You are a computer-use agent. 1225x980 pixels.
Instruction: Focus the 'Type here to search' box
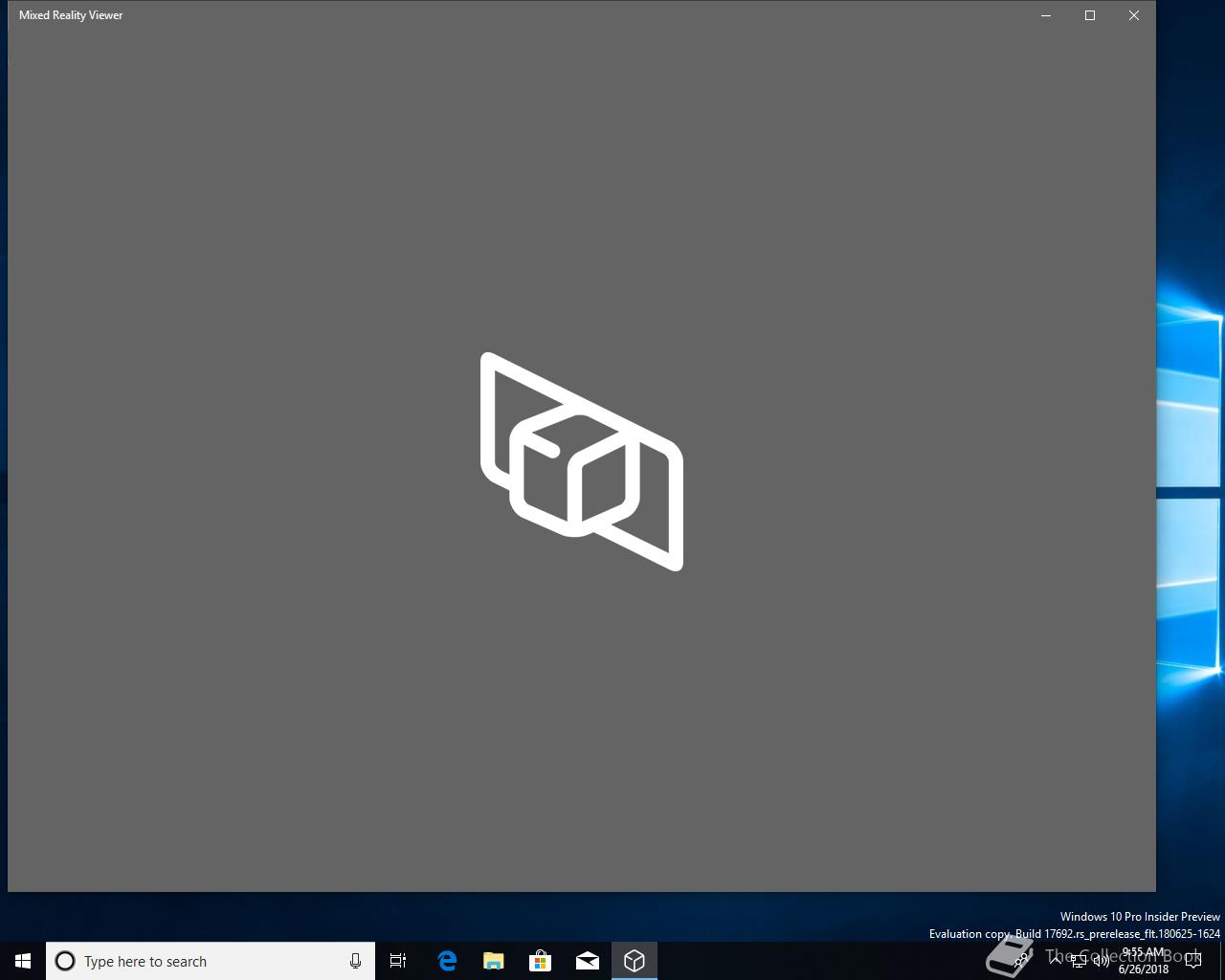tap(211, 961)
